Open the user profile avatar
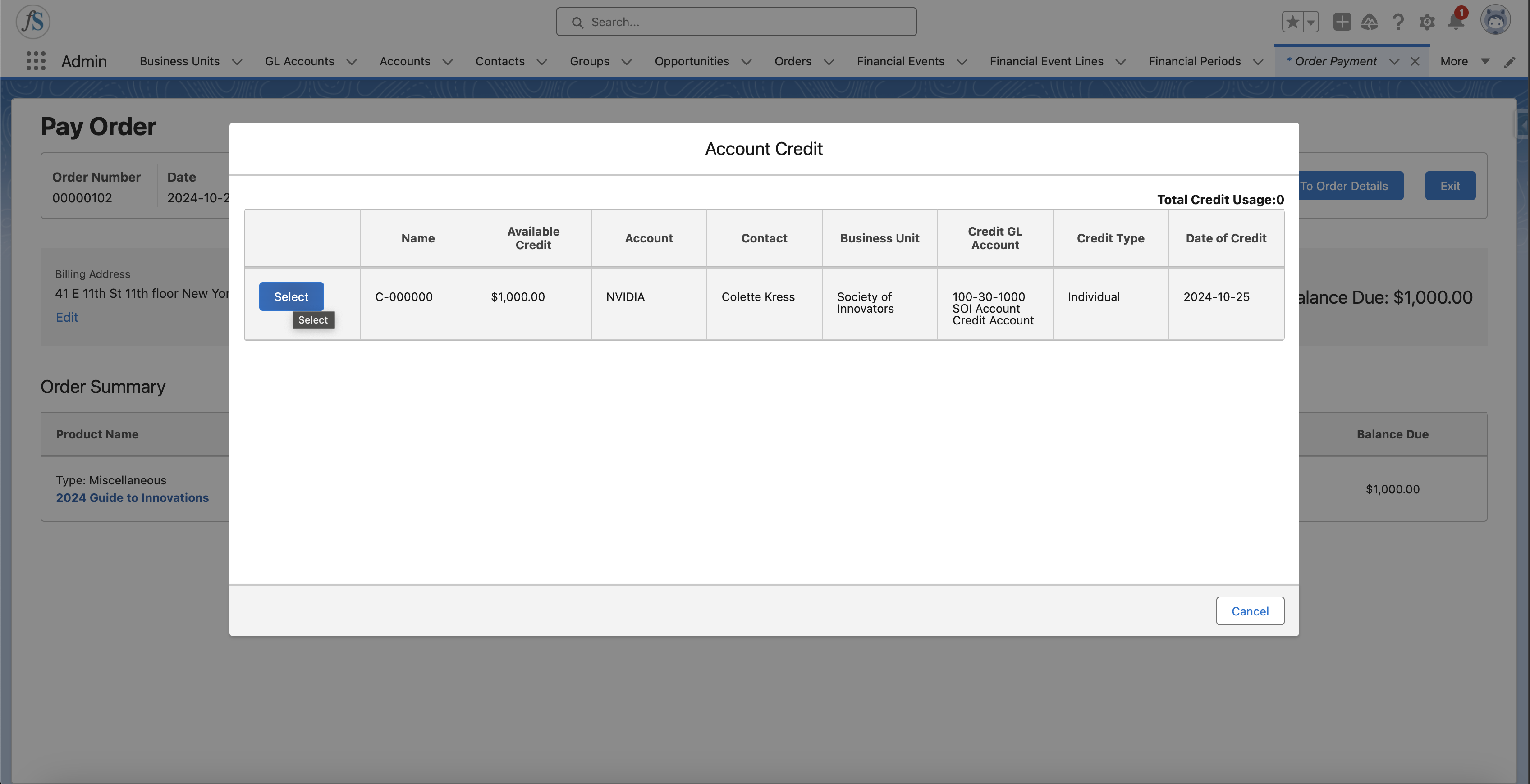Screen dimensions: 1530x784 tap(1495, 21)
